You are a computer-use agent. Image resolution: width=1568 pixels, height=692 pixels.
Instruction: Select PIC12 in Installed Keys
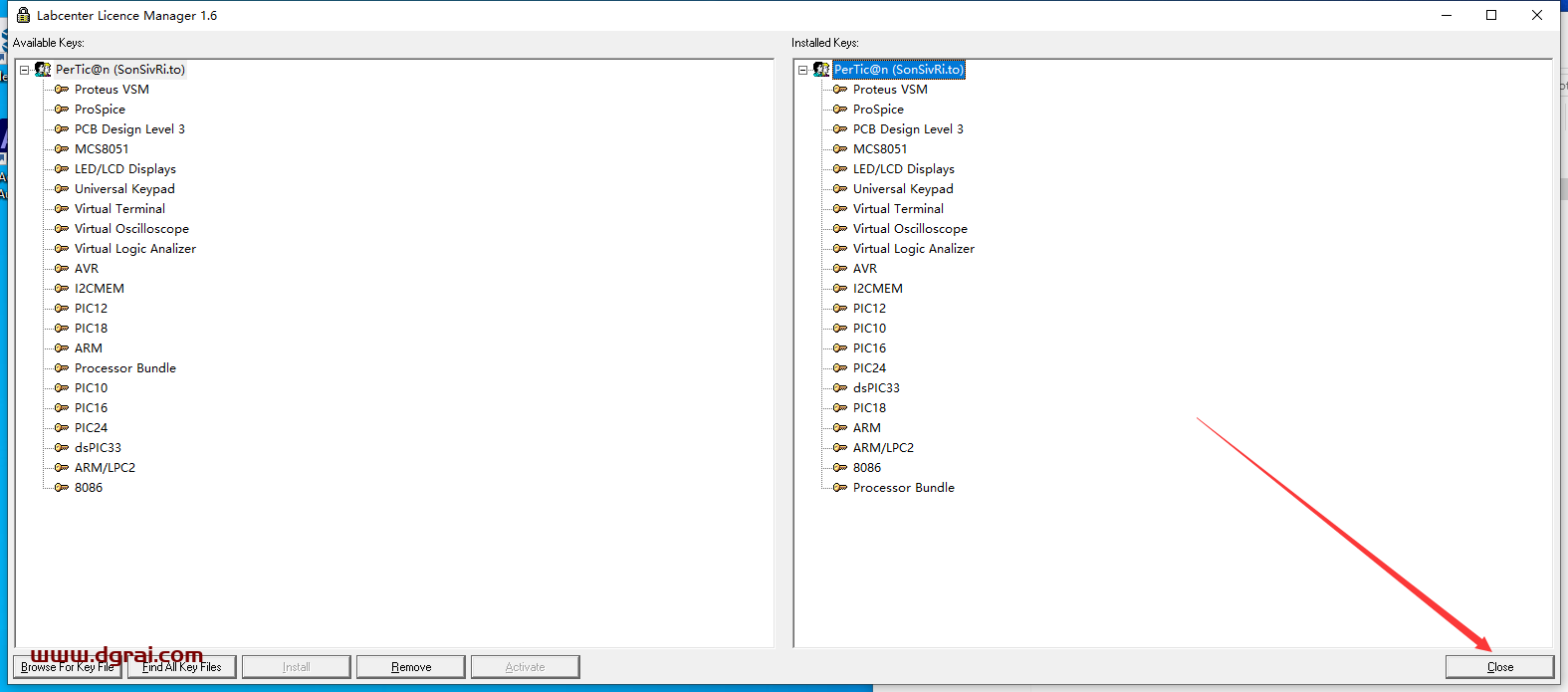869,309
